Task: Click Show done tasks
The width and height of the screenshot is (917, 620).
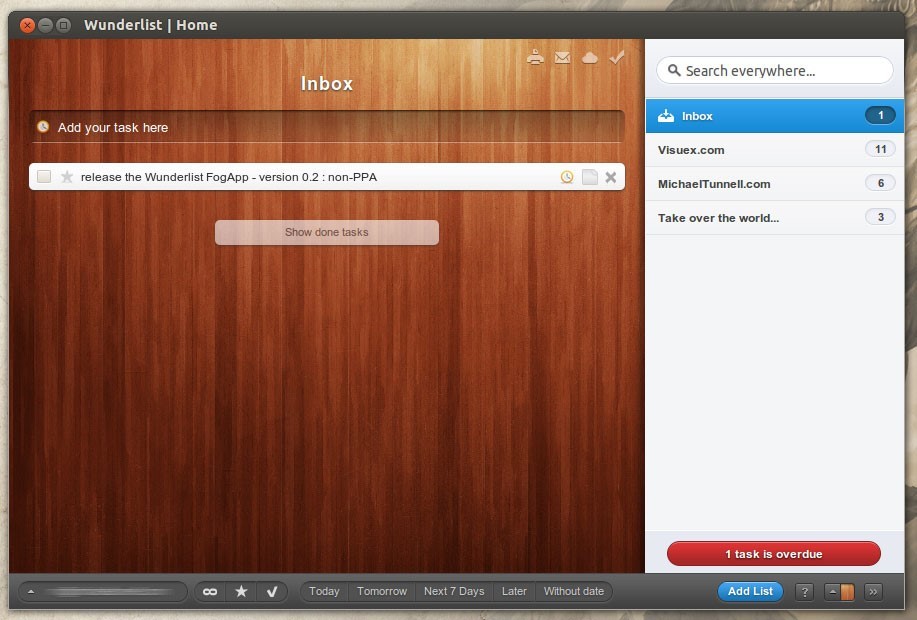Action: pyautogui.click(x=326, y=232)
